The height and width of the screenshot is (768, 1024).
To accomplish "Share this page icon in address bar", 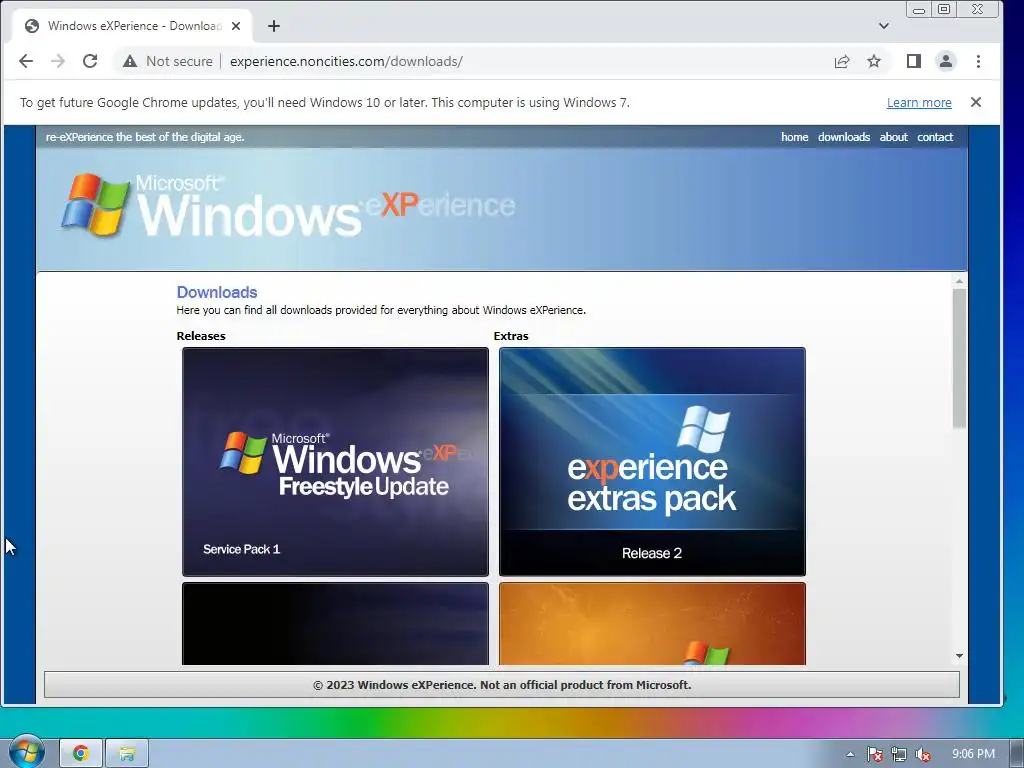I will point(842,61).
